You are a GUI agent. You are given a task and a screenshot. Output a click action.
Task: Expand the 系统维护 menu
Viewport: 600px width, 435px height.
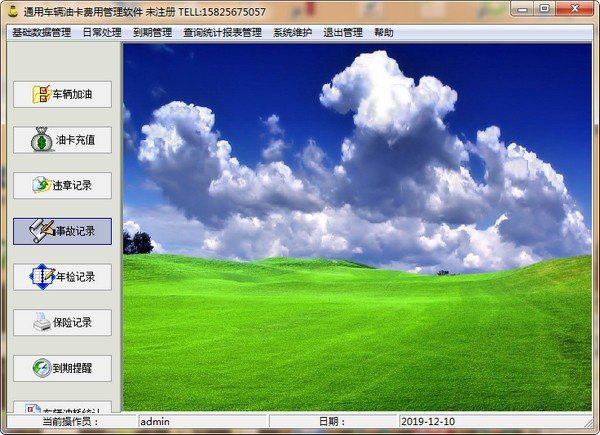pos(292,32)
